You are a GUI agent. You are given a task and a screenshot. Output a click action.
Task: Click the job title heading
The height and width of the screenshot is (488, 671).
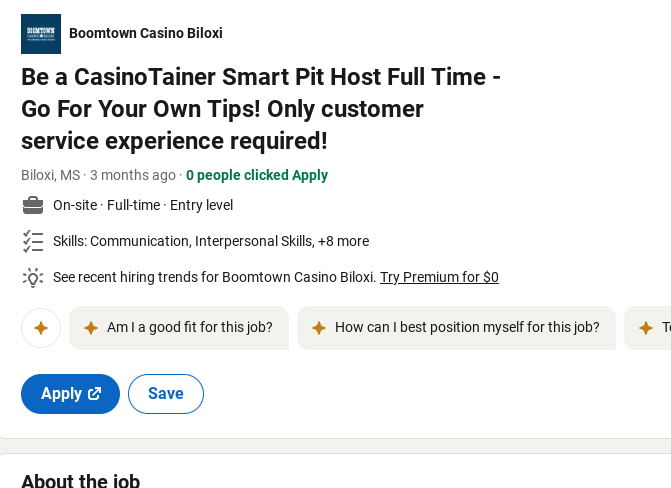tap(261, 109)
